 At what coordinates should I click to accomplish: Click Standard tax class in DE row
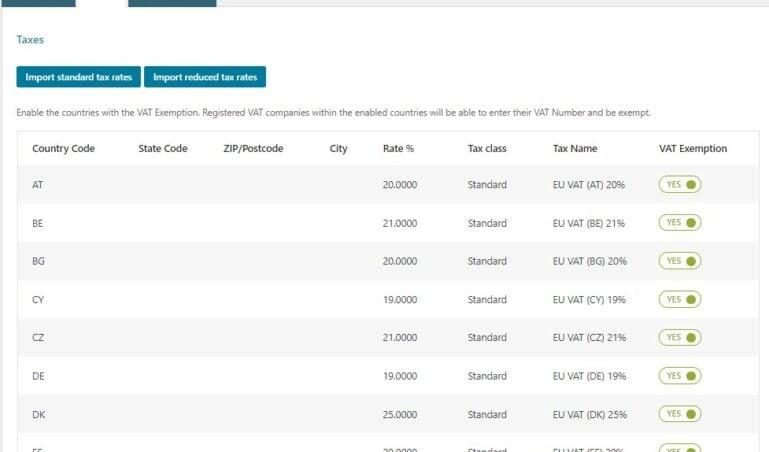487,376
